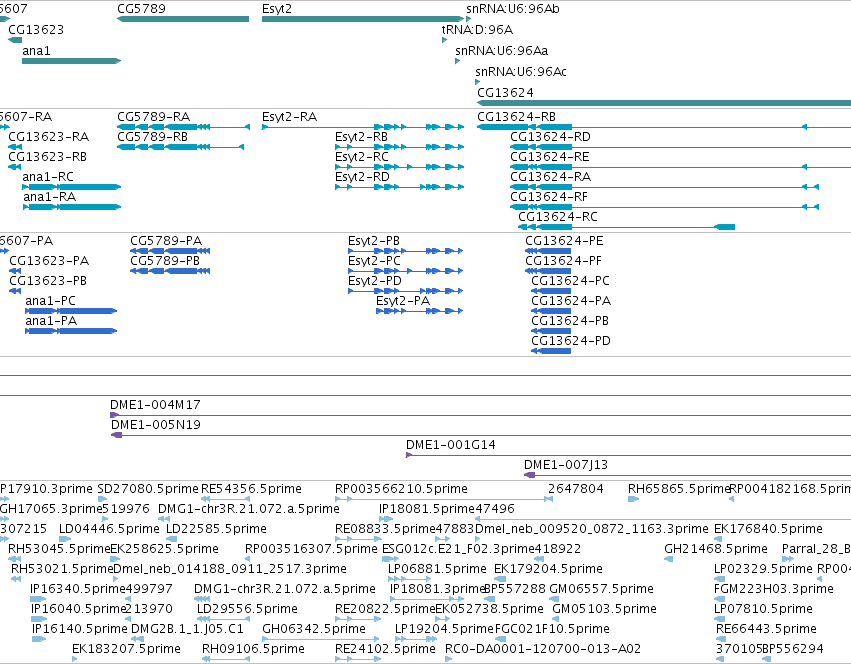Select the DME1-007J13 clone label
The height and width of the screenshot is (664, 851).
point(566,465)
